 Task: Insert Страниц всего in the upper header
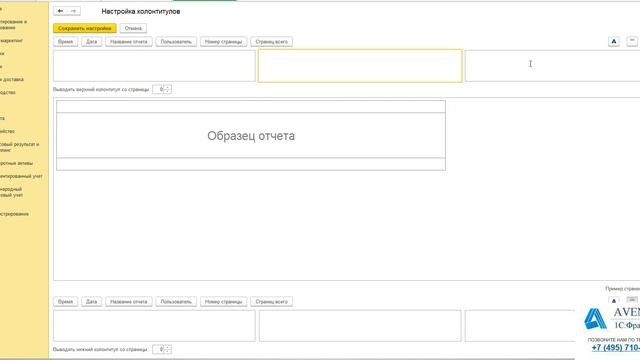click(271, 42)
